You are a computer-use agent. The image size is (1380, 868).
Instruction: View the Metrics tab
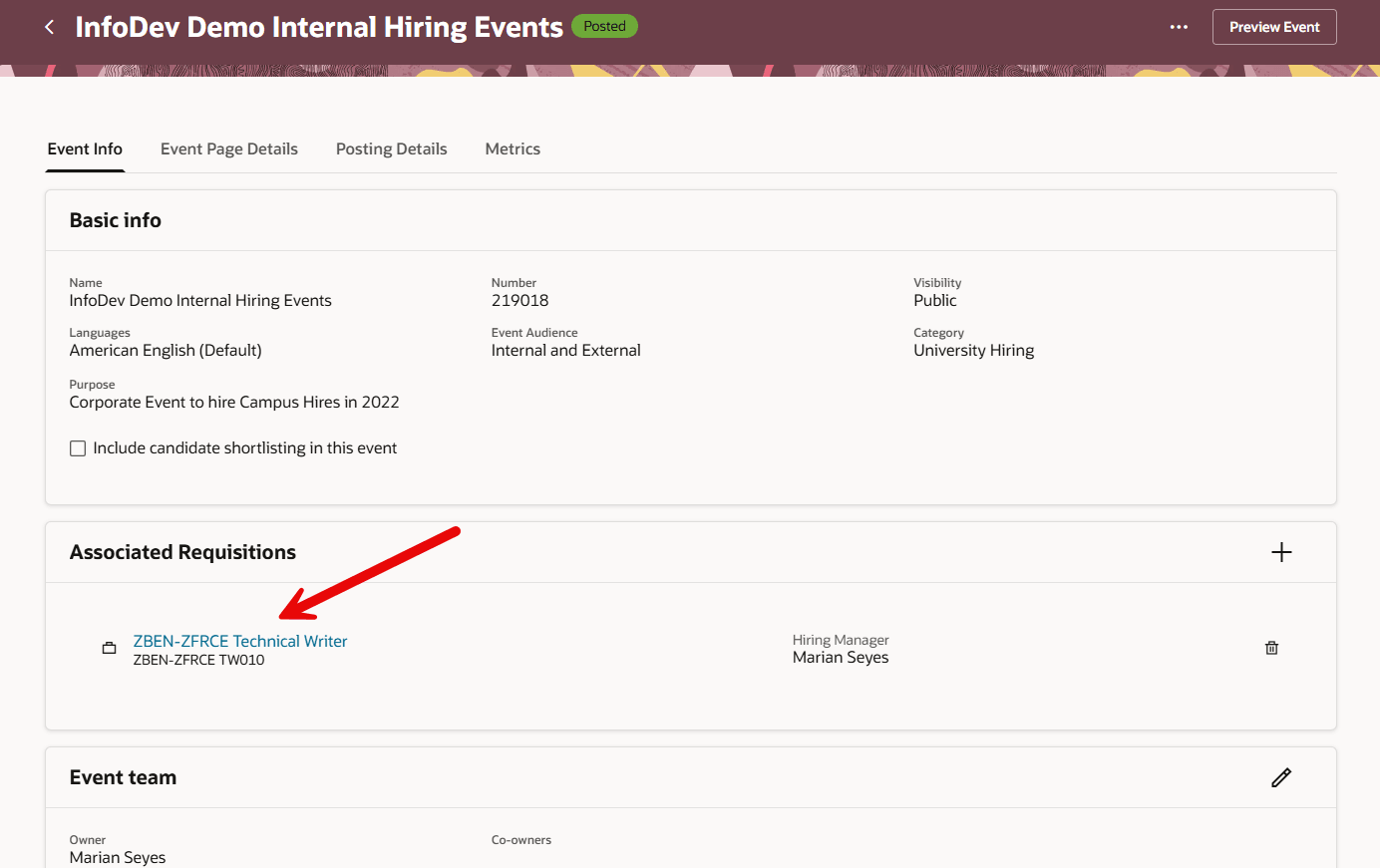513,149
